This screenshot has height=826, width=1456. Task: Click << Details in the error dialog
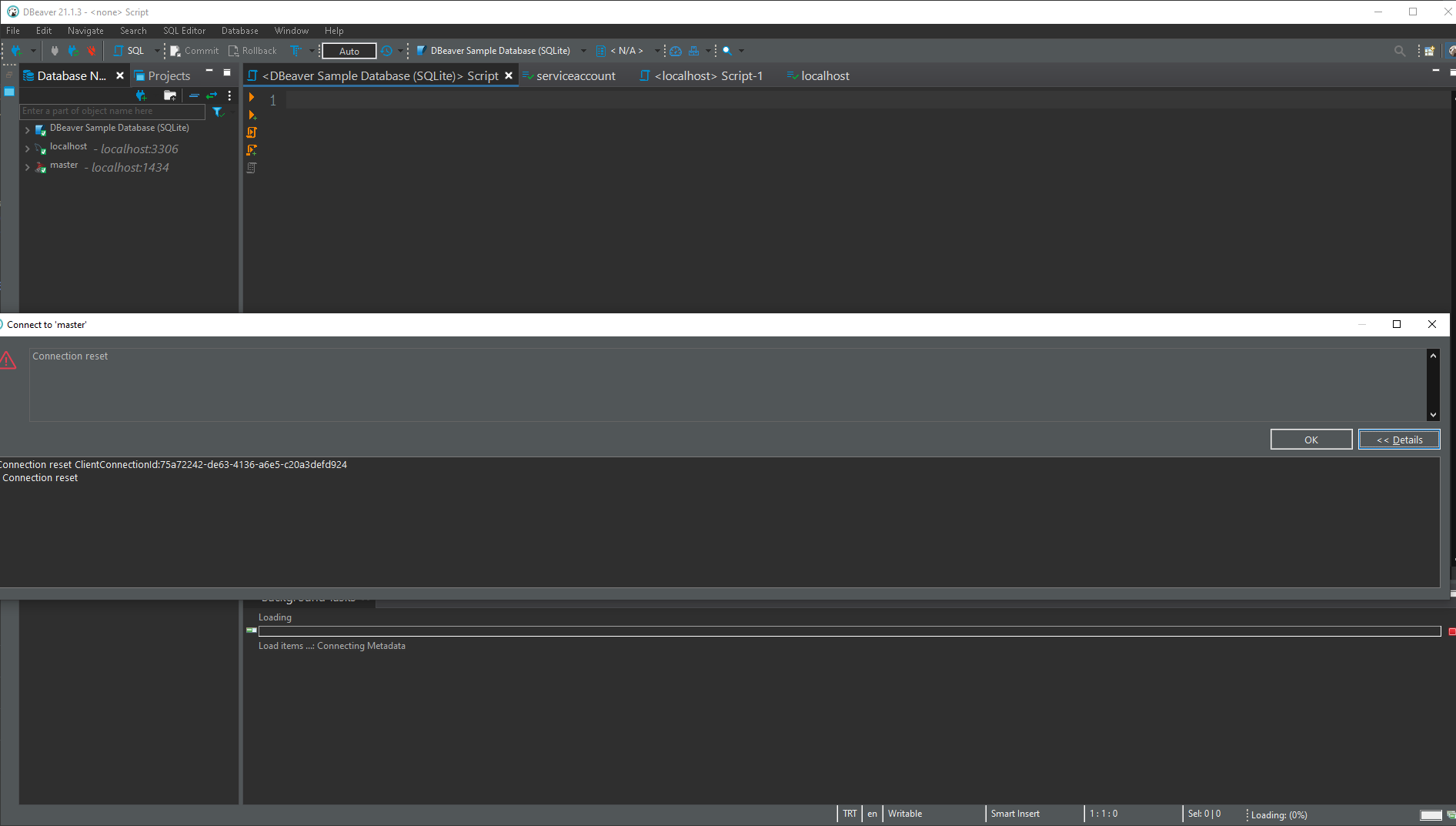click(x=1398, y=439)
